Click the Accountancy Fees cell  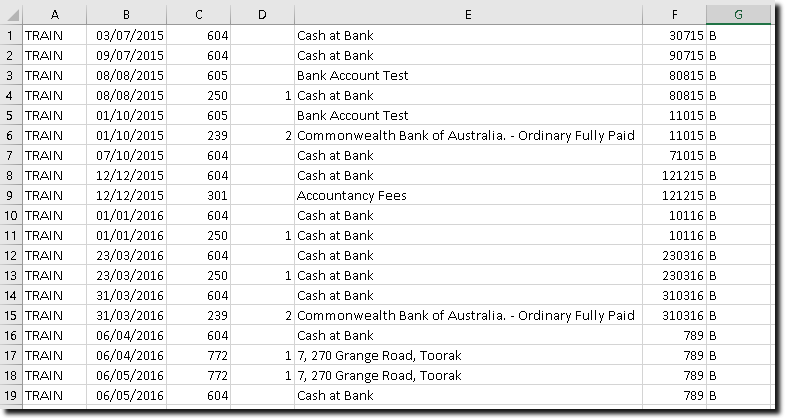coord(467,195)
